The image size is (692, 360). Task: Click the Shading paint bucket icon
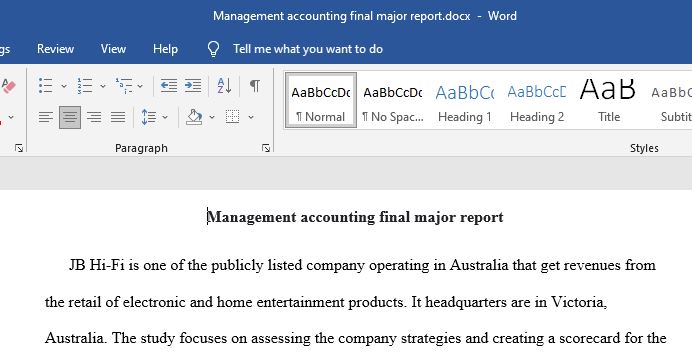[x=194, y=117]
